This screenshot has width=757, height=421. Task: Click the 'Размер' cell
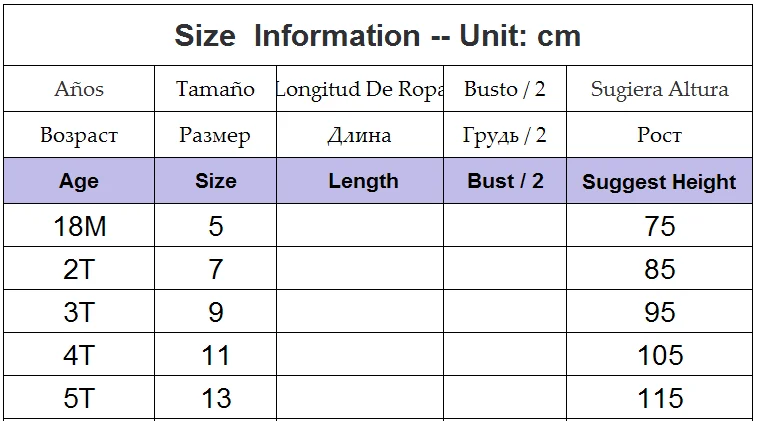click(215, 135)
